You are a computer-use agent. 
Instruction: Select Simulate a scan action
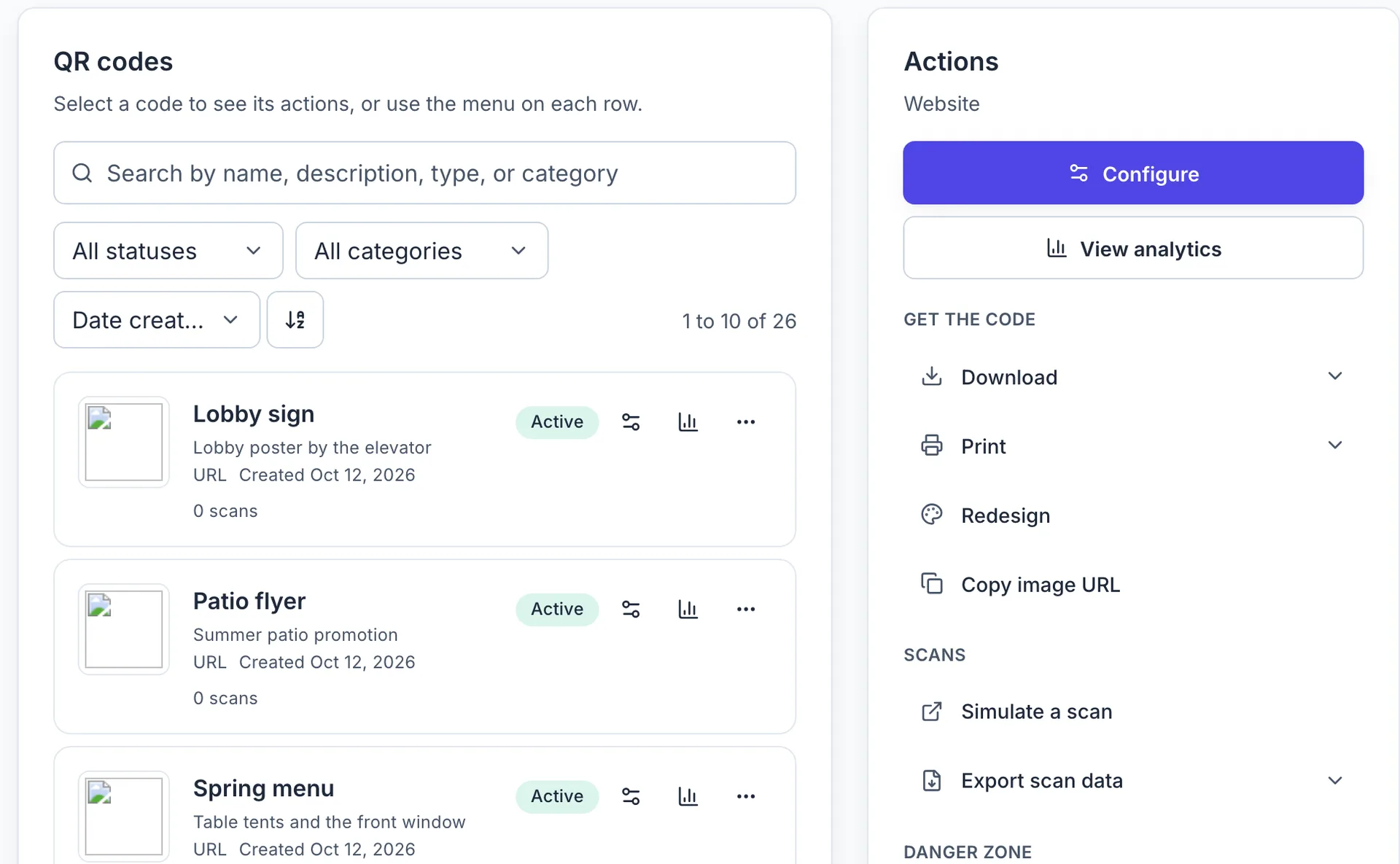[1133, 712]
